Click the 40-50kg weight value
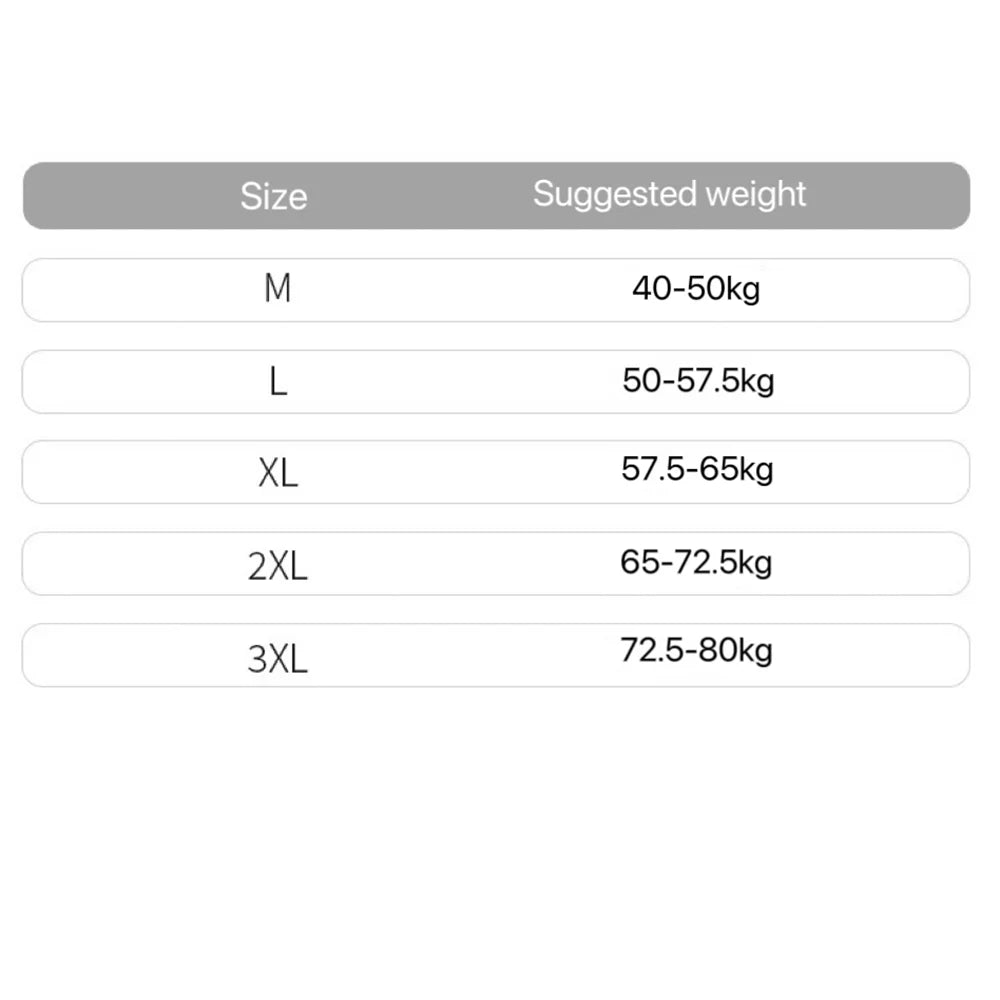Image resolution: width=1000 pixels, height=1000 pixels. click(x=696, y=289)
